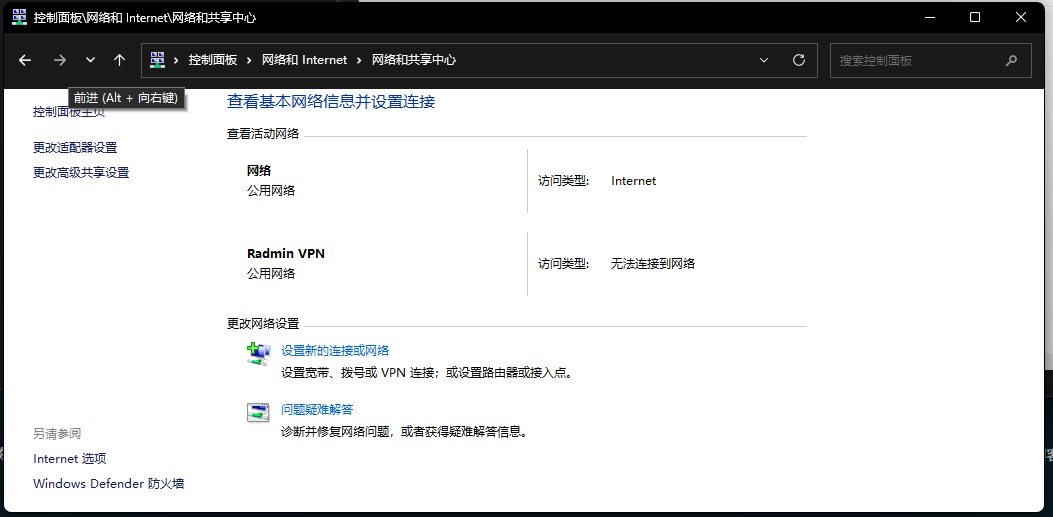The image size is (1053, 517).
Task: Open the address bar history dropdown
Action: coord(764,60)
